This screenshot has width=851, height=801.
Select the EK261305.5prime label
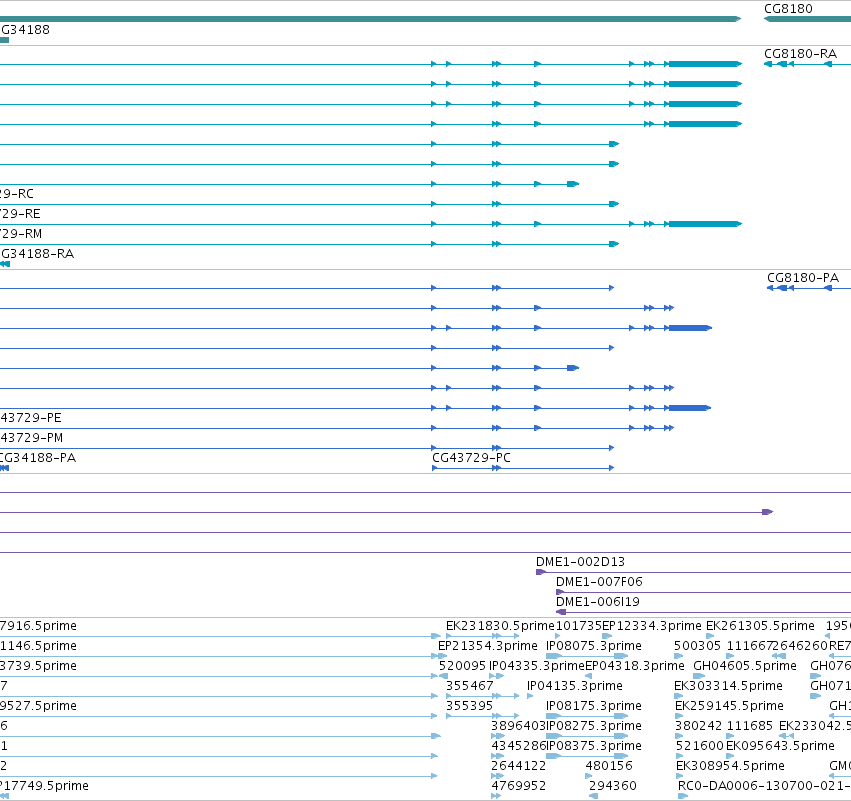(x=760, y=626)
